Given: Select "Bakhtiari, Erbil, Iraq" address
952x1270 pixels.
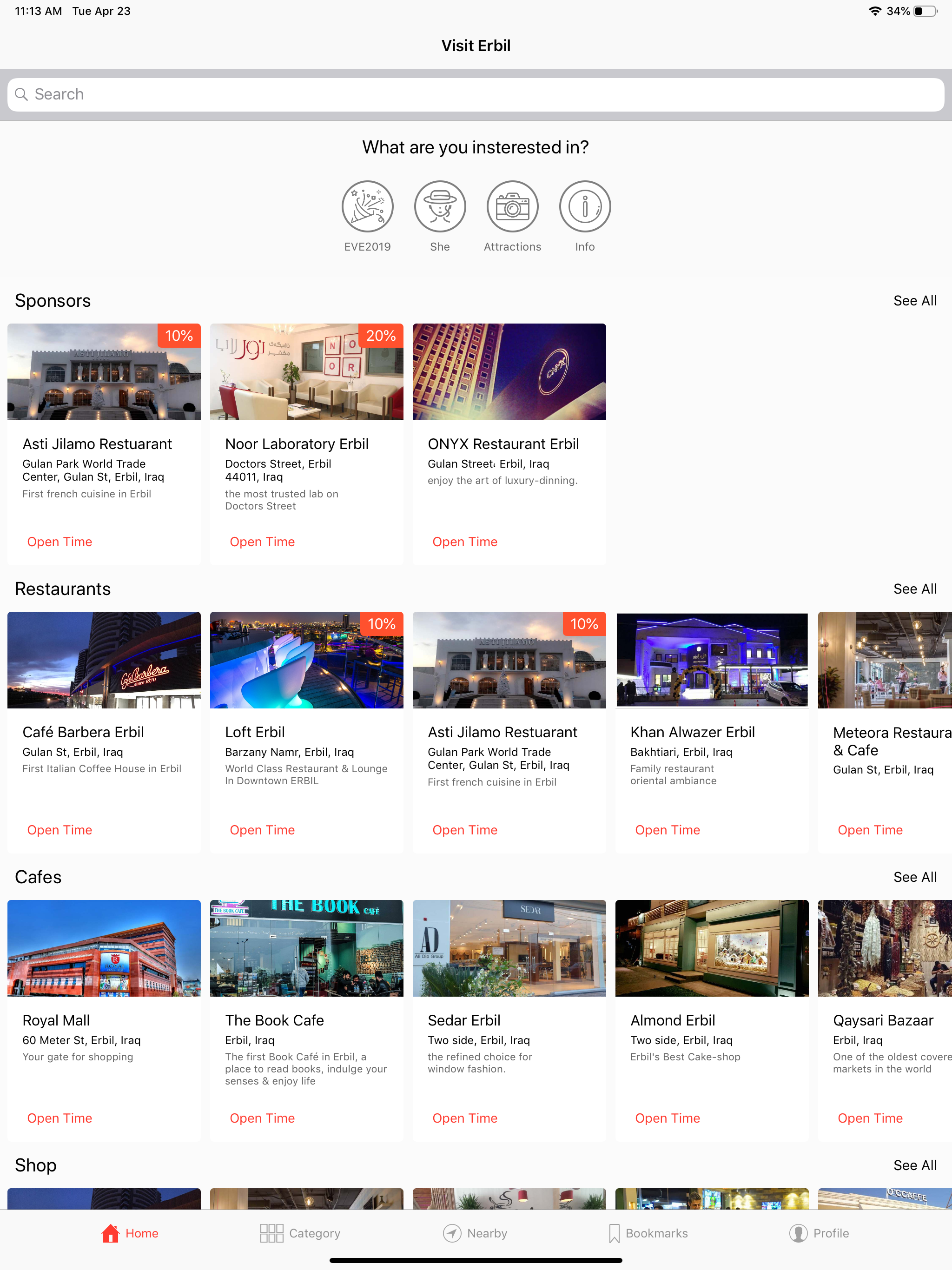Looking at the screenshot, I should click(x=681, y=752).
